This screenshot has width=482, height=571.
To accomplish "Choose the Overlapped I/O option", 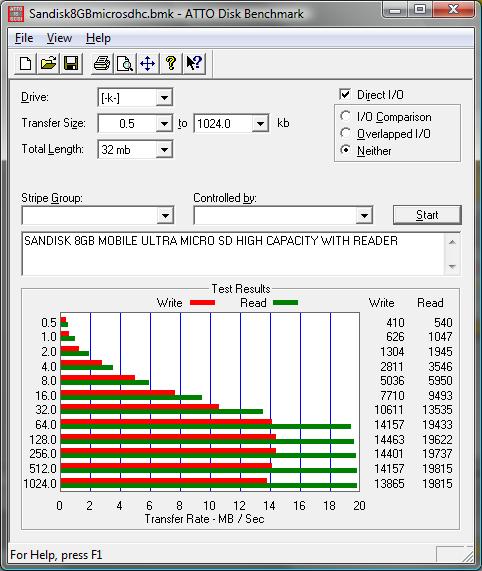I will coord(345,133).
